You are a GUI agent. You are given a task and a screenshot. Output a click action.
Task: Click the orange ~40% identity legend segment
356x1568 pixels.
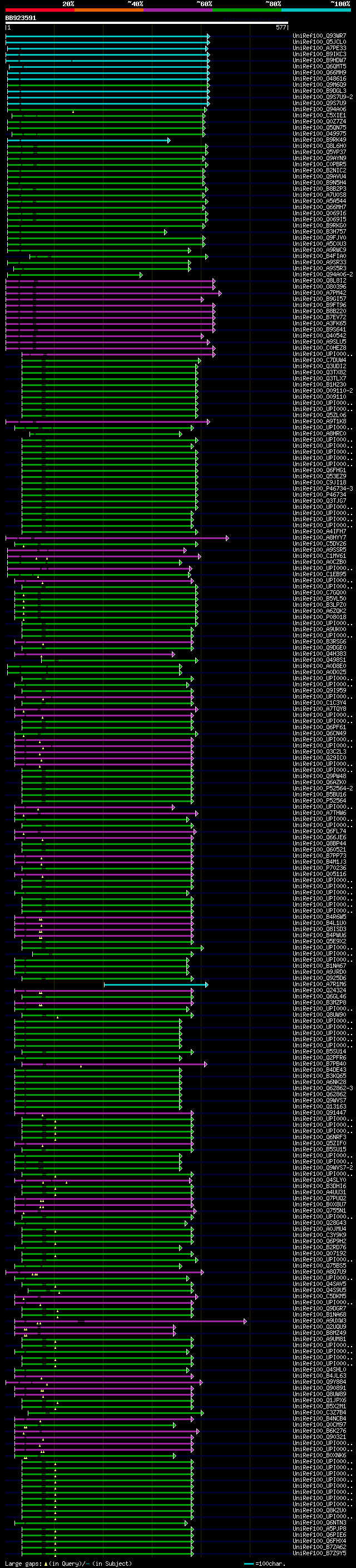[x=109, y=10]
